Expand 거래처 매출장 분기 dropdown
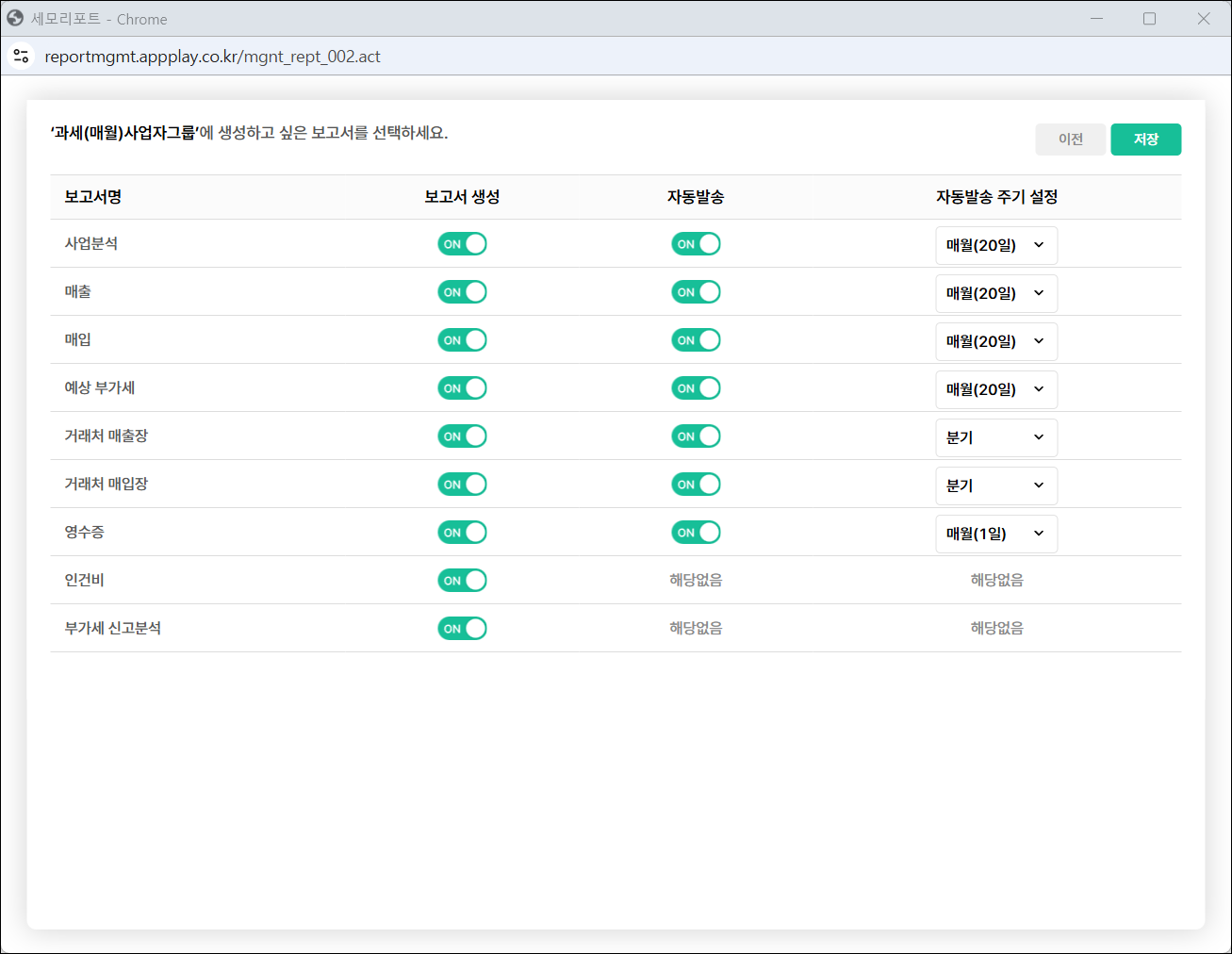Screen dimensions: 1232x954 (995, 437)
